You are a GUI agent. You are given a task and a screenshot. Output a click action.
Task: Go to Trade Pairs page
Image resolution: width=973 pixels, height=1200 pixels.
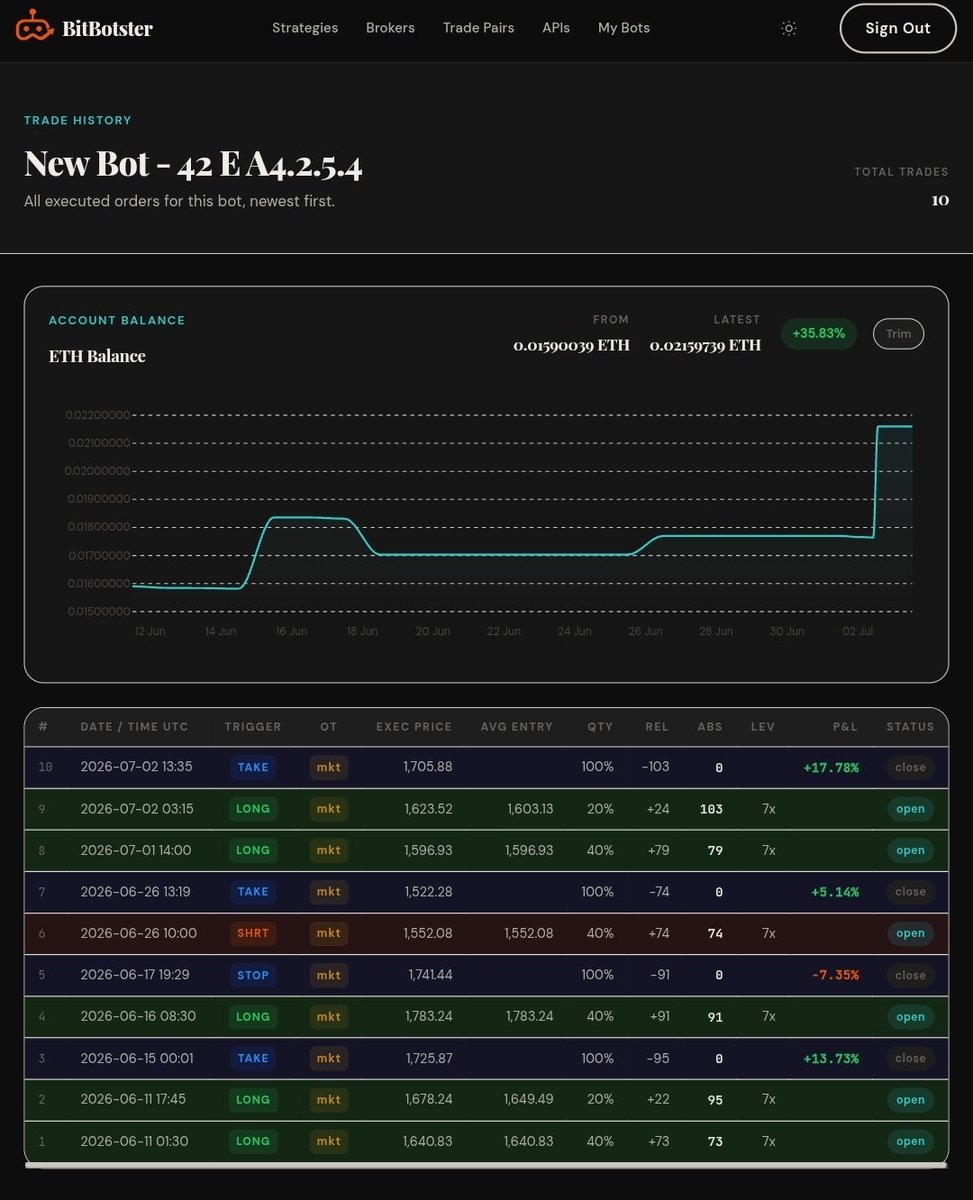[478, 28]
